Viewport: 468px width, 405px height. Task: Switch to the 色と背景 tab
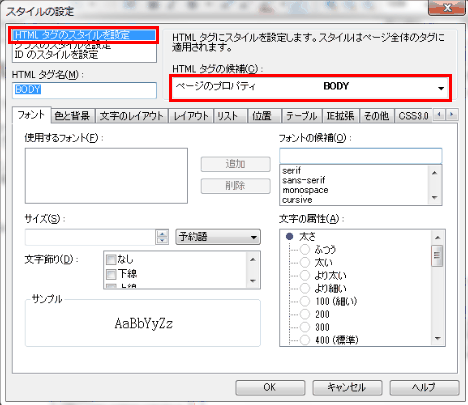73,116
